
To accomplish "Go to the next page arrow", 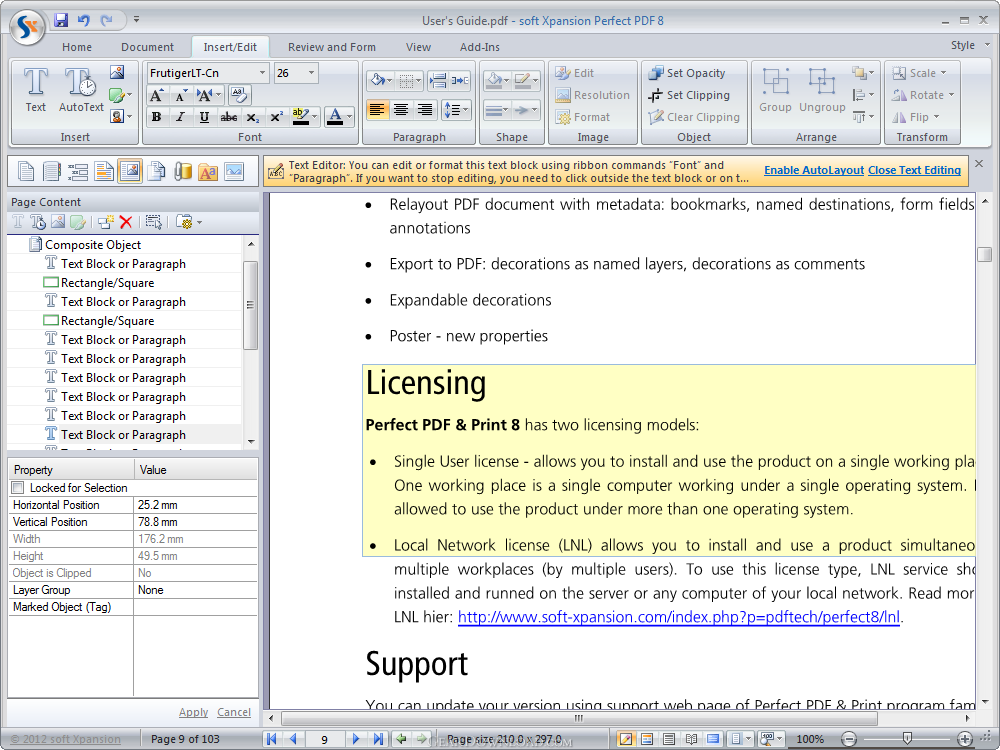I will tap(355, 739).
